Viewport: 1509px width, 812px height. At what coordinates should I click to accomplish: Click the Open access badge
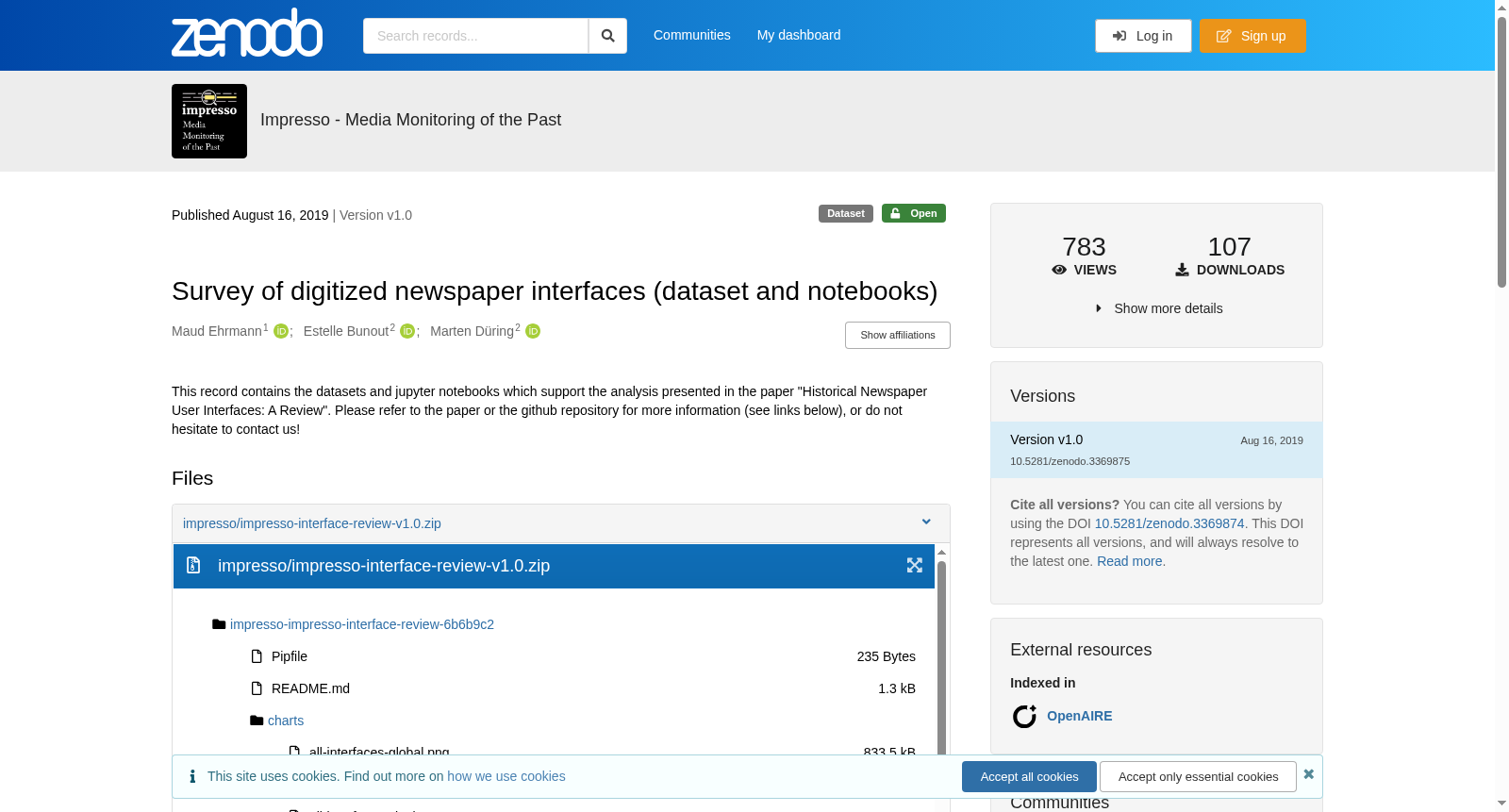(x=914, y=213)
